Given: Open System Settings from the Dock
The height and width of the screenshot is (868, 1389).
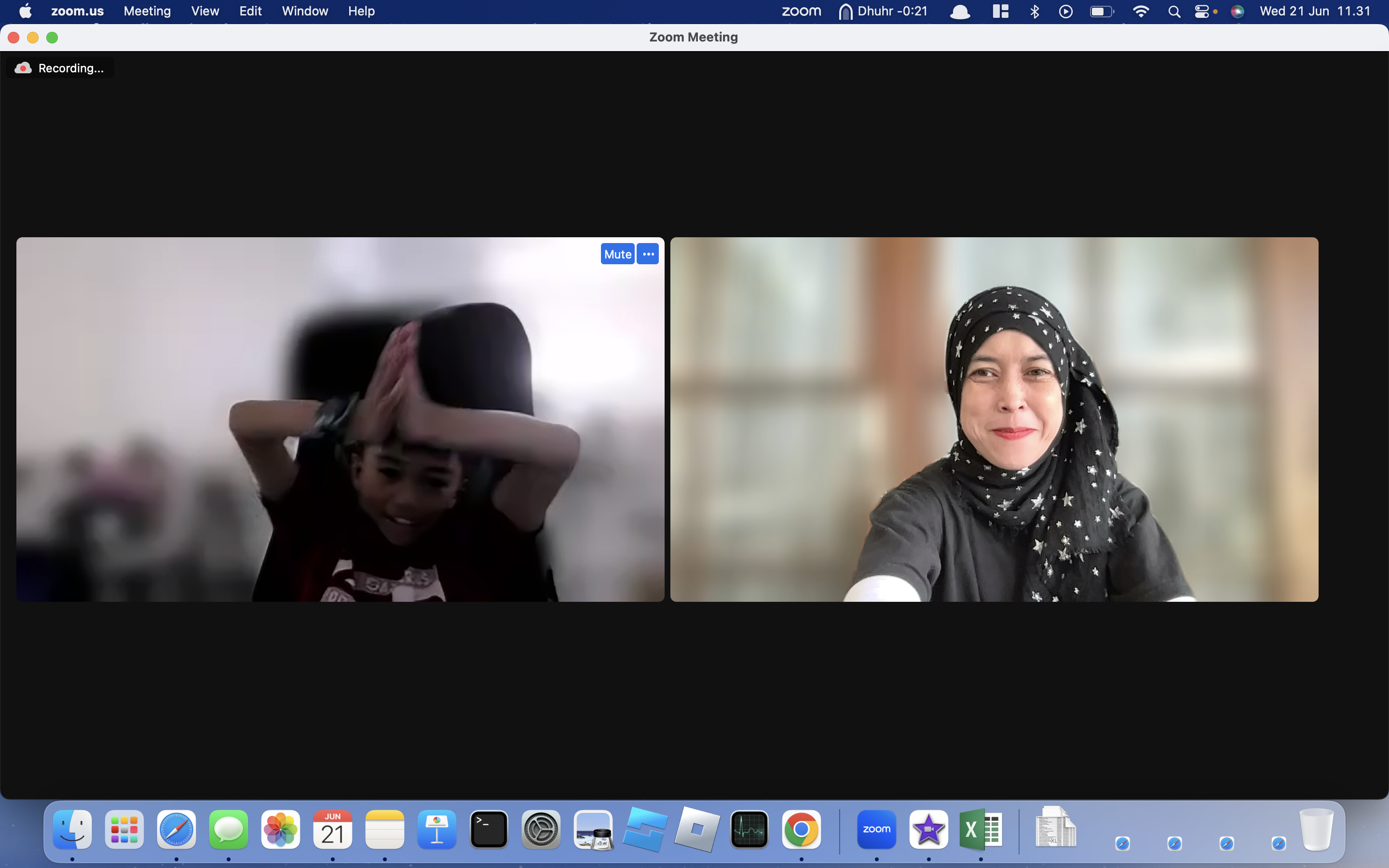Looking at the screenshot, I should pos(541,829).
